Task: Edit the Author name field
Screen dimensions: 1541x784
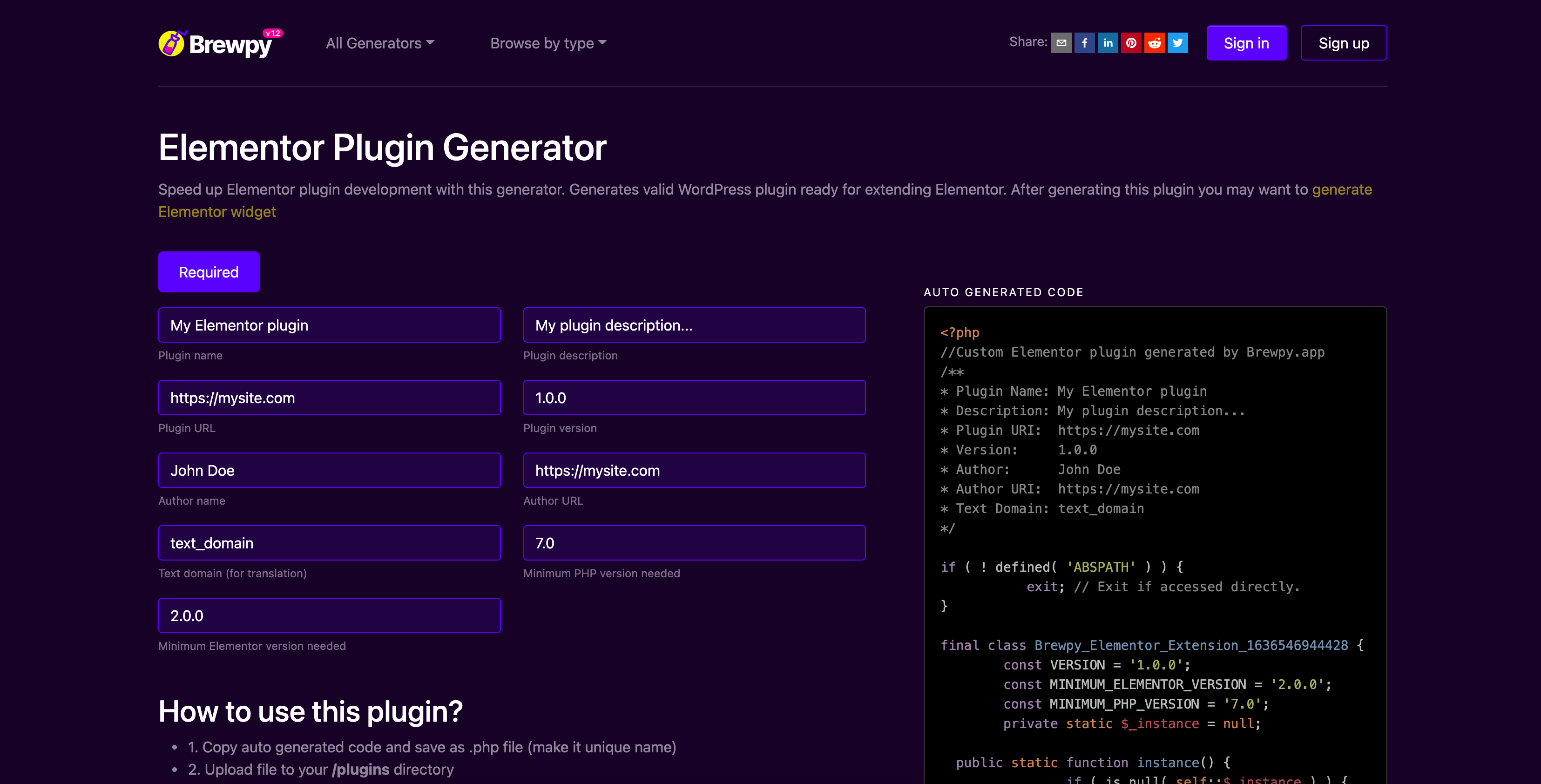Action: (329, 471)
